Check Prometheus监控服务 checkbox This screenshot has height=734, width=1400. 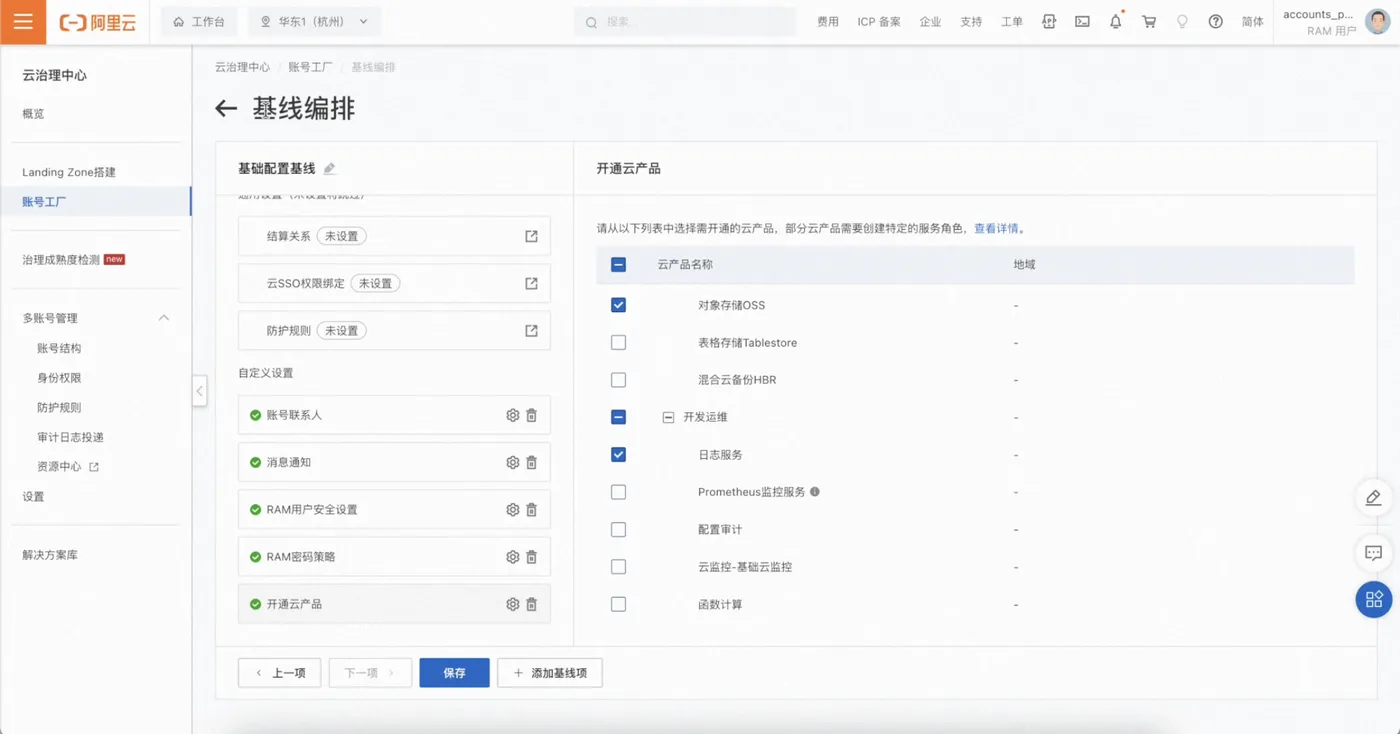[618, 492]
